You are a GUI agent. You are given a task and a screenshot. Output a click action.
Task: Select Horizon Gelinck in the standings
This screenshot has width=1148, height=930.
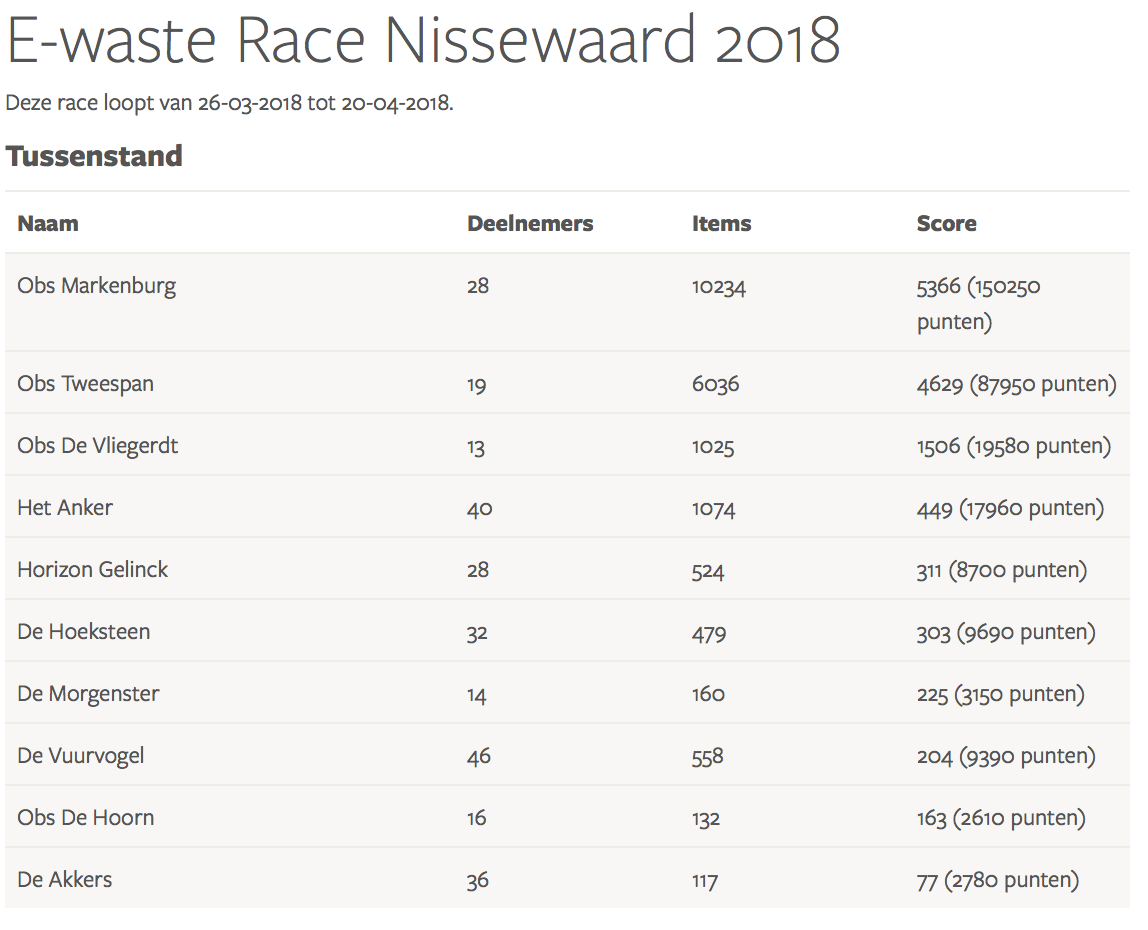[x=92, y=570]
